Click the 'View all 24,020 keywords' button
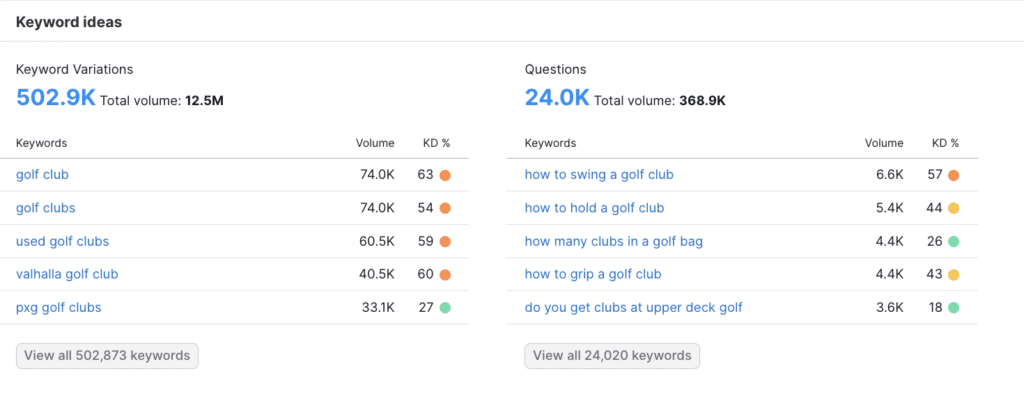This screenshot has height=394, width=1024. click(x=612, y=356)
